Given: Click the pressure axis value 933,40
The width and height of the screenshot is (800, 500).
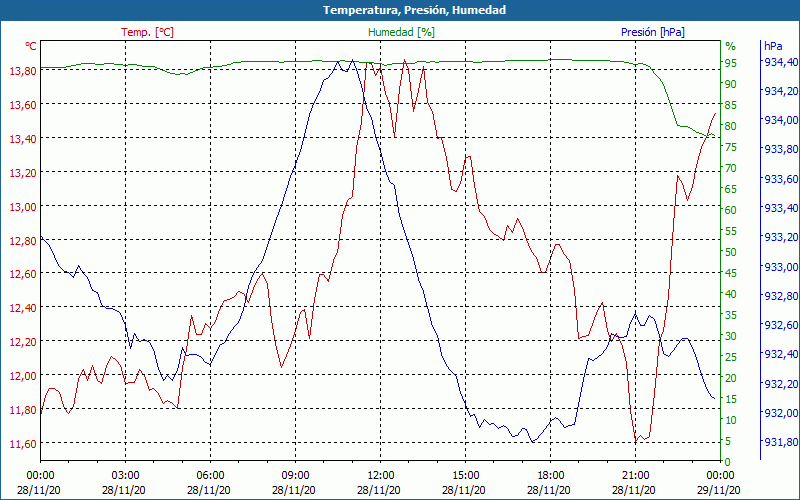Looking at the screenshot, I should pos(780,208).
